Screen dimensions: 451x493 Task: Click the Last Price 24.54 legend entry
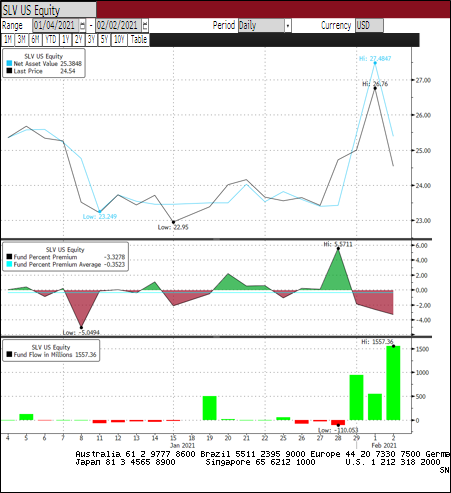41,71
